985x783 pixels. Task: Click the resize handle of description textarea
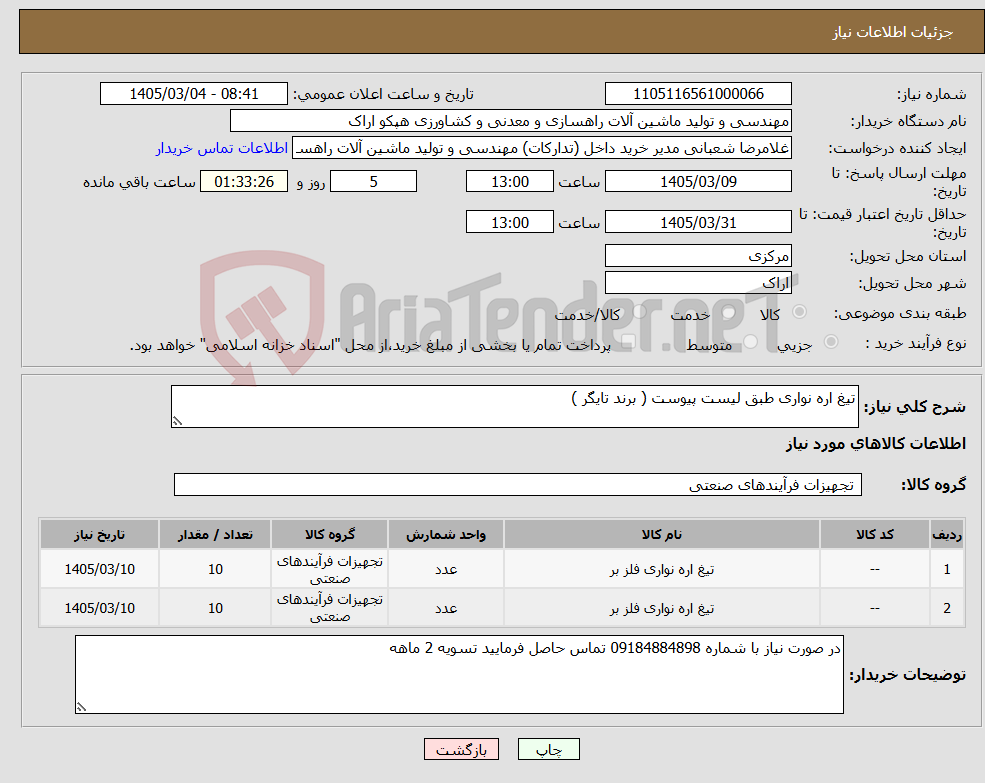(x=177, y=422)
